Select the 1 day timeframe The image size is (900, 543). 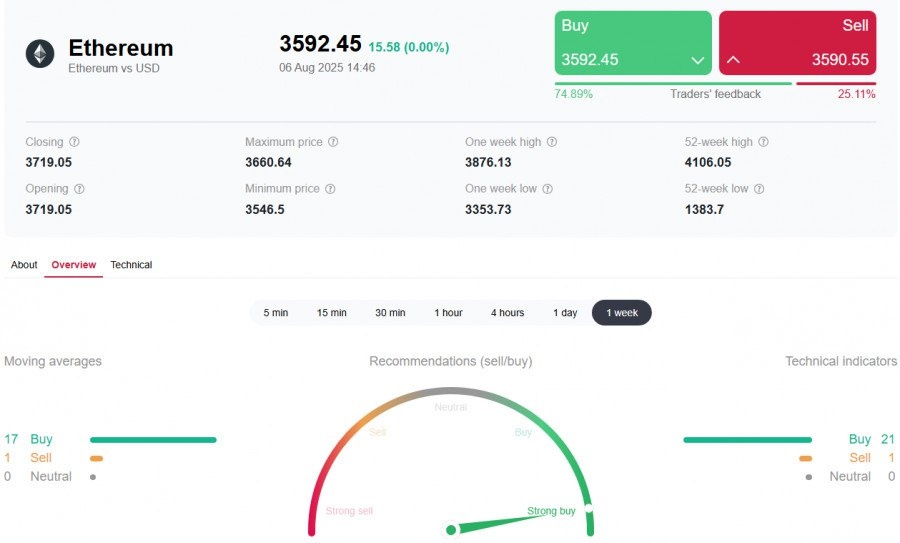(565, 313)
